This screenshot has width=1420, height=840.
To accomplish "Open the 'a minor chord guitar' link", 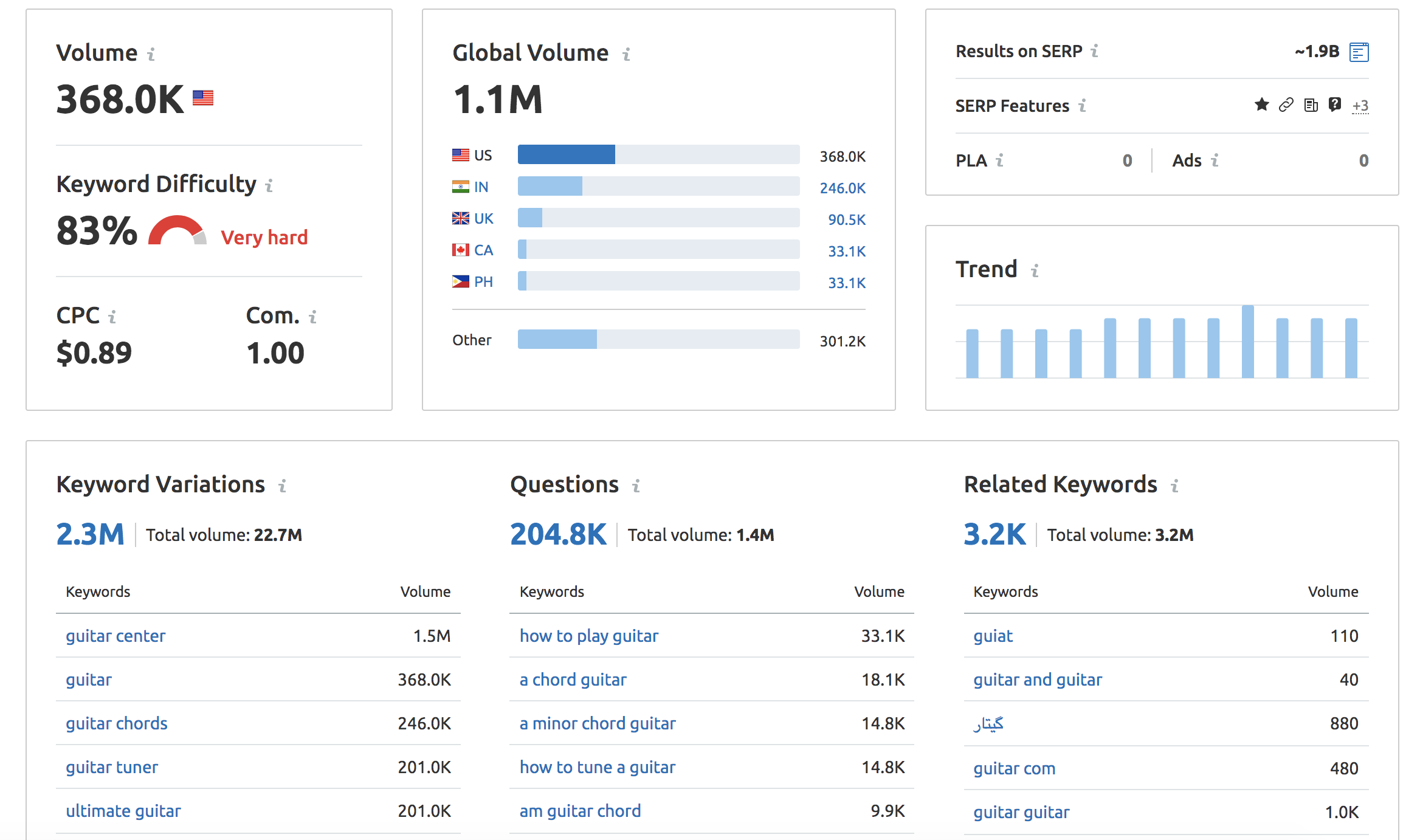I will tap(598, 723).
